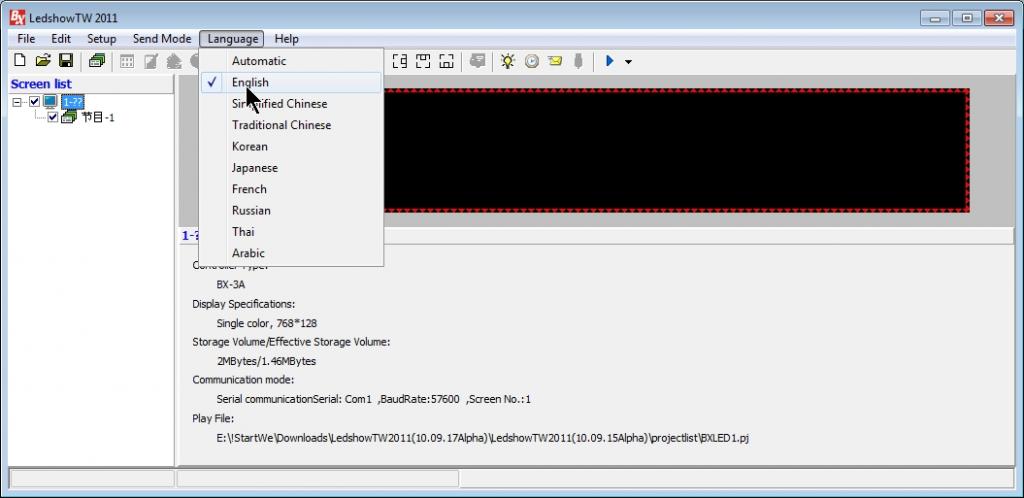1024x498 pixels.
Task: Close the open Language menu header
Action: pyautogui.click(x=232, y=39)
